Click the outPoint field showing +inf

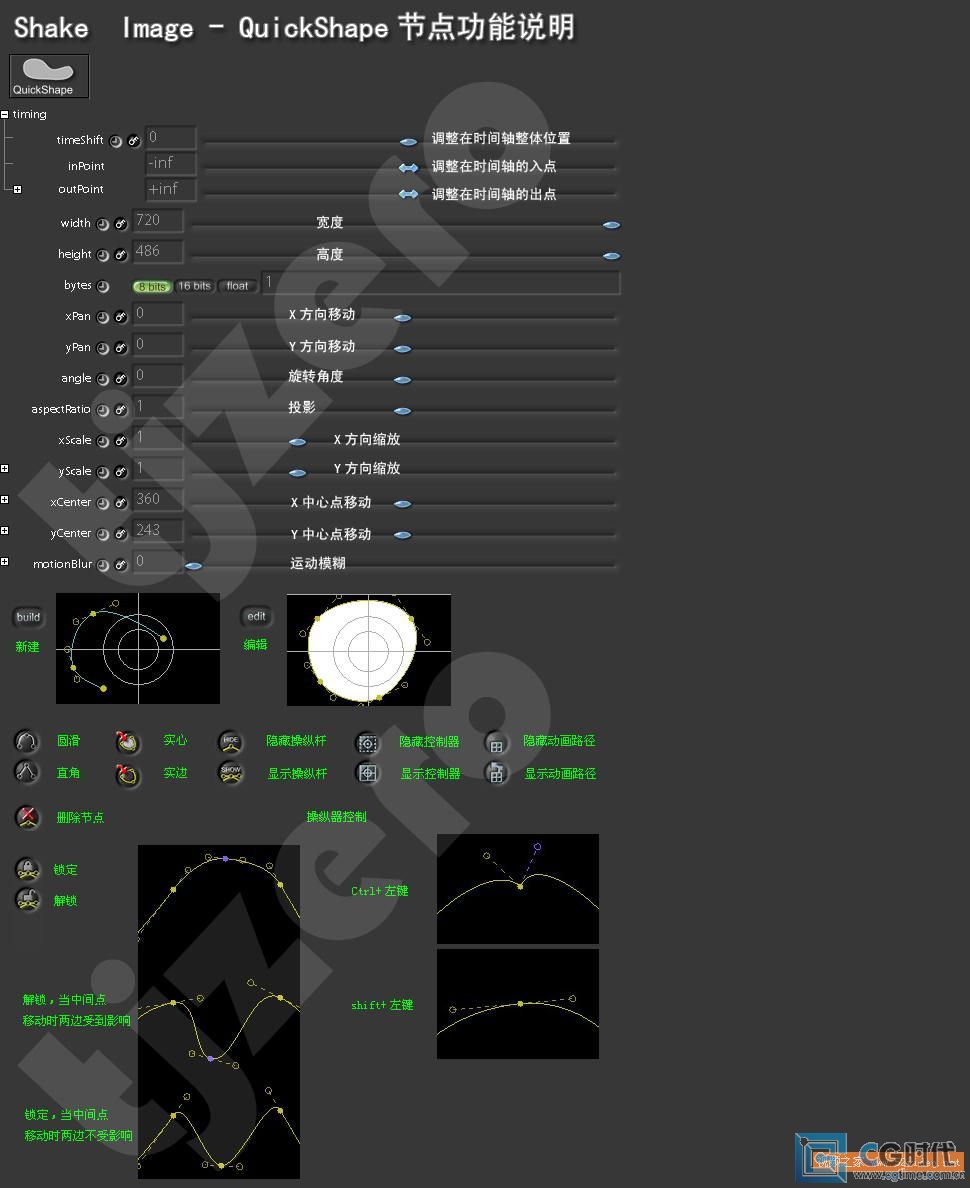point(171,189)
